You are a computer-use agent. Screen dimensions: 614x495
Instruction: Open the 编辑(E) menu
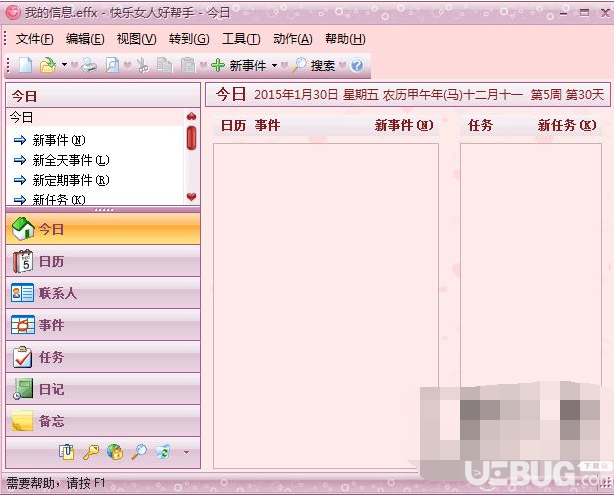click(85, 39)
